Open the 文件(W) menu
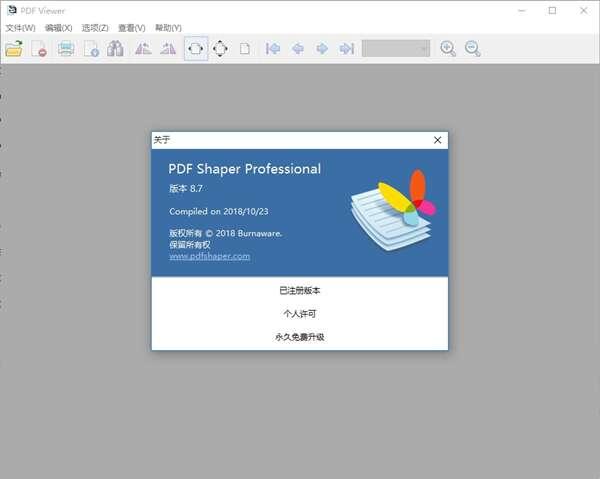This screenshot has width=600, height=479. tap(20, 28)
